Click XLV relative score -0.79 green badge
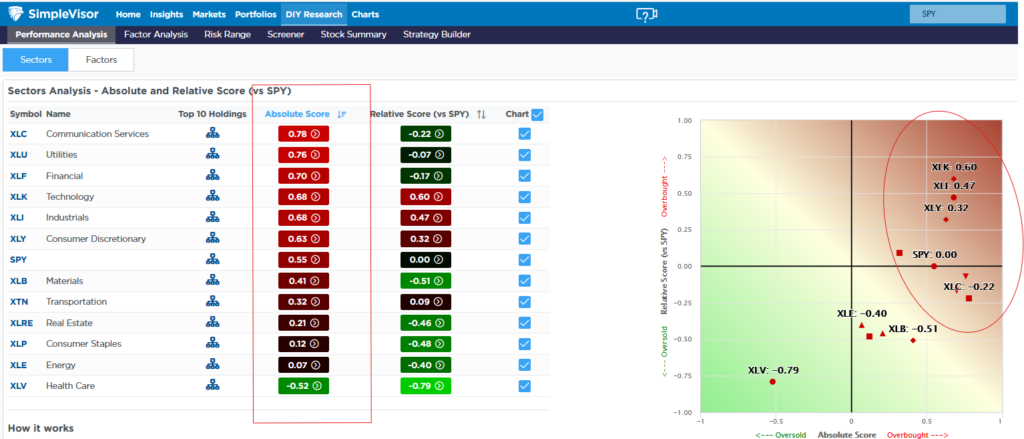The image size is (1024, 439). [x=426, y=386]
